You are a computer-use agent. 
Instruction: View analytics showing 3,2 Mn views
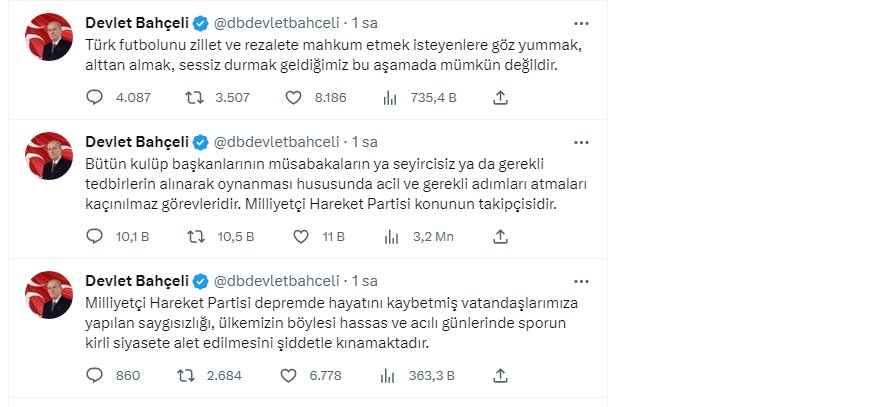click(x=391, y=237)
